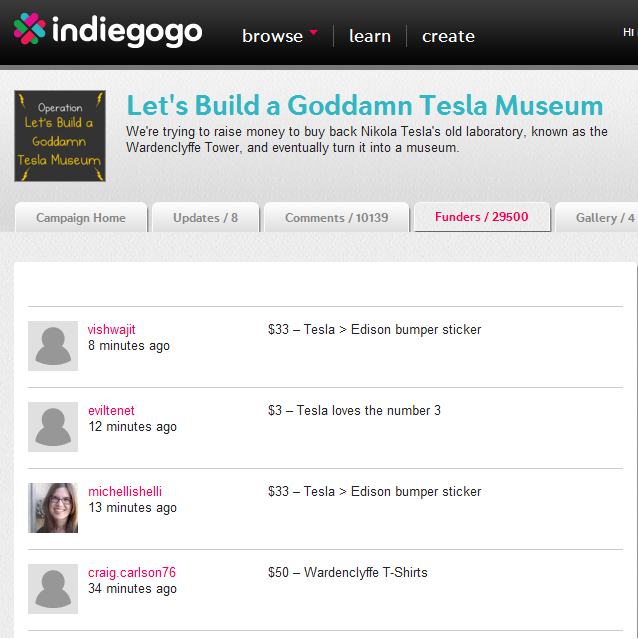
Task: Open vishwajit's profile link
Action: click(x=112, y=330)
